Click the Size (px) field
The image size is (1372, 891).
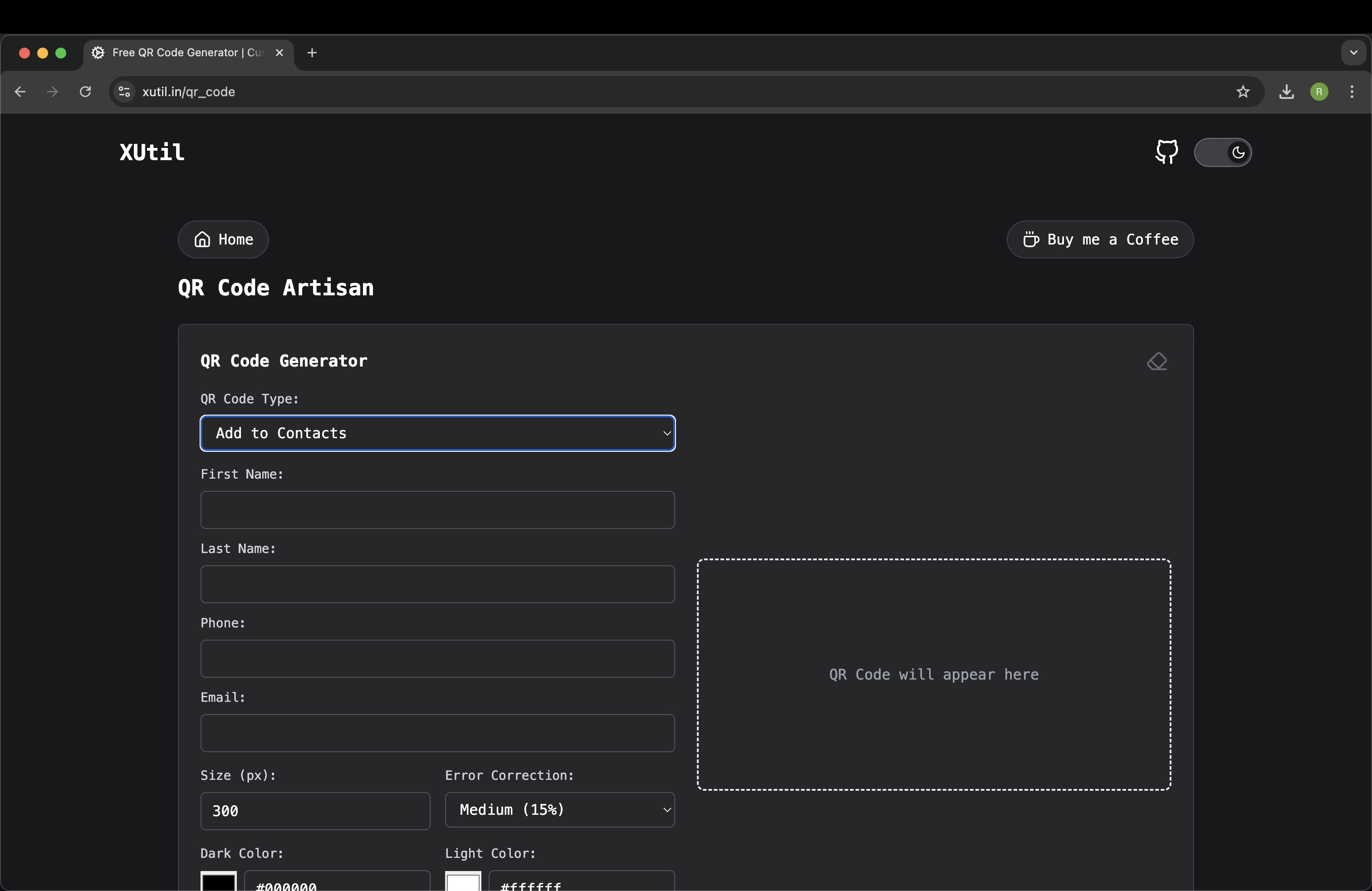pyautogui.click(x=315, y=811)
